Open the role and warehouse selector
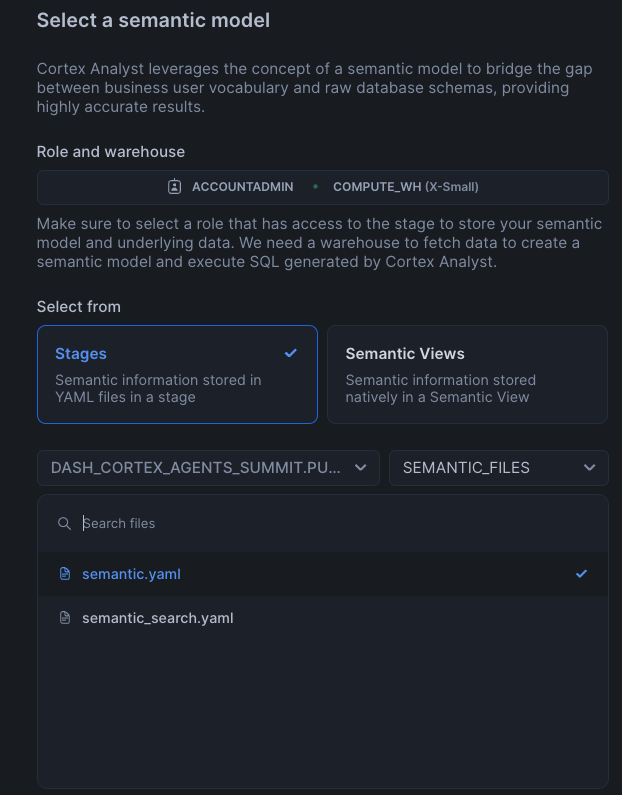 click(x=323, y=187)
